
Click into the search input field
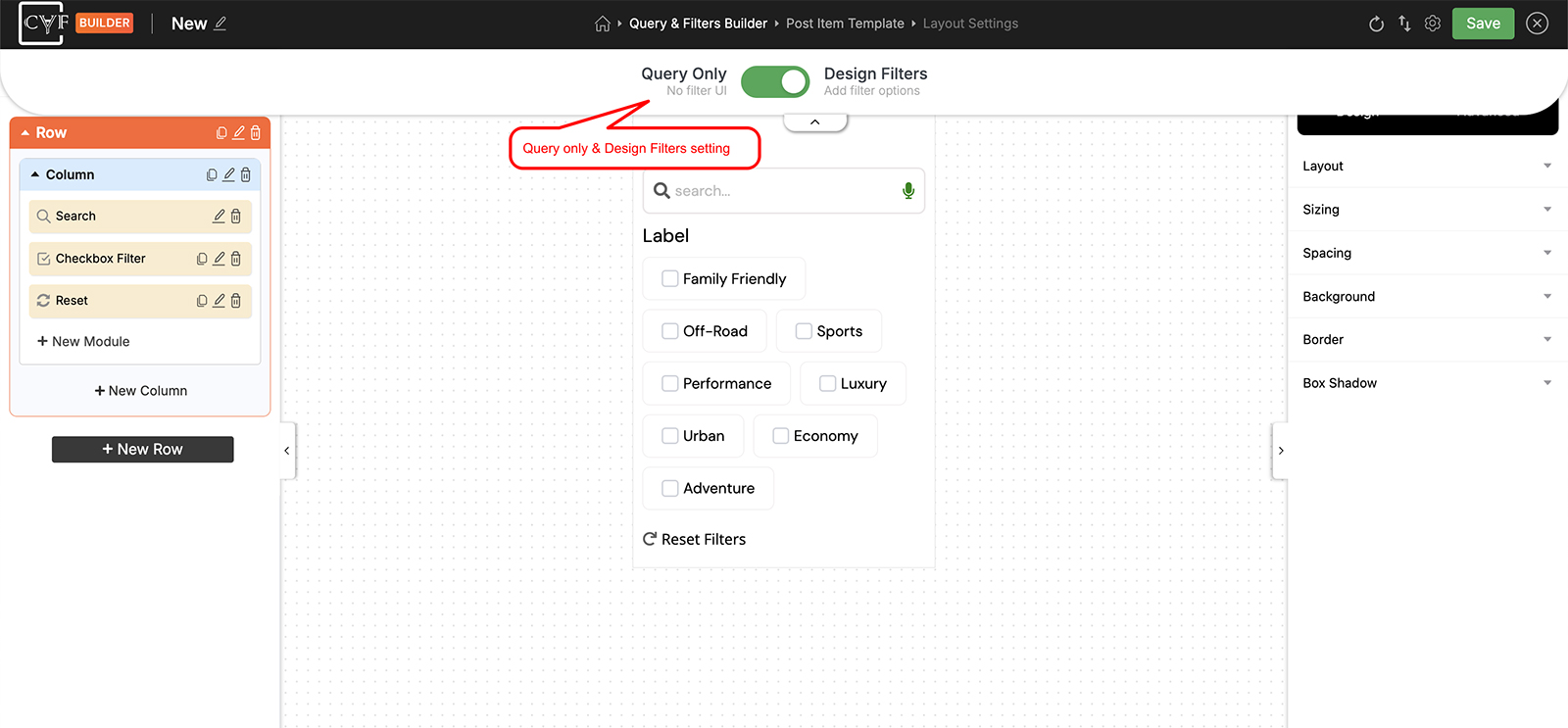(784, 191)
